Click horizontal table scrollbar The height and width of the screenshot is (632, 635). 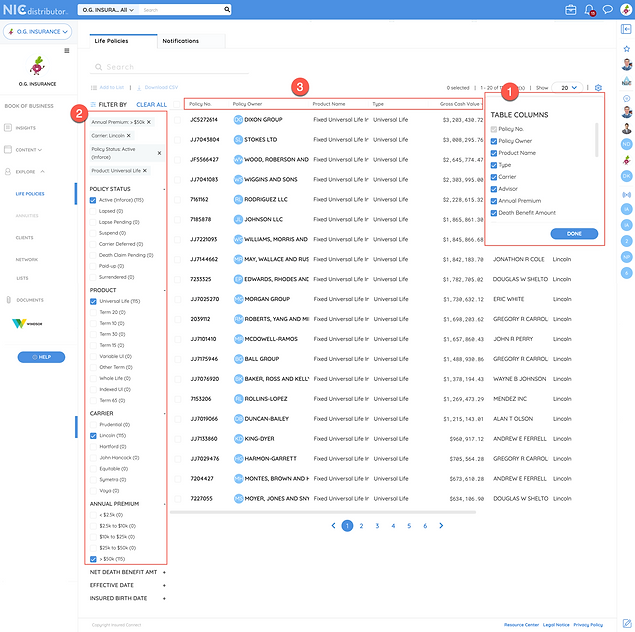point(323,512)
